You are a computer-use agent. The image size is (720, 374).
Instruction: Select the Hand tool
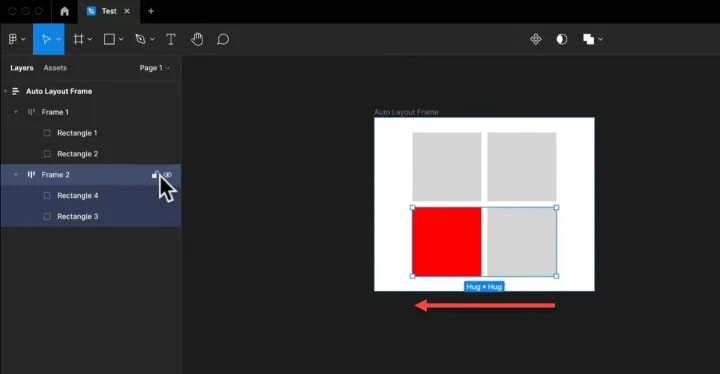point(197,40)
